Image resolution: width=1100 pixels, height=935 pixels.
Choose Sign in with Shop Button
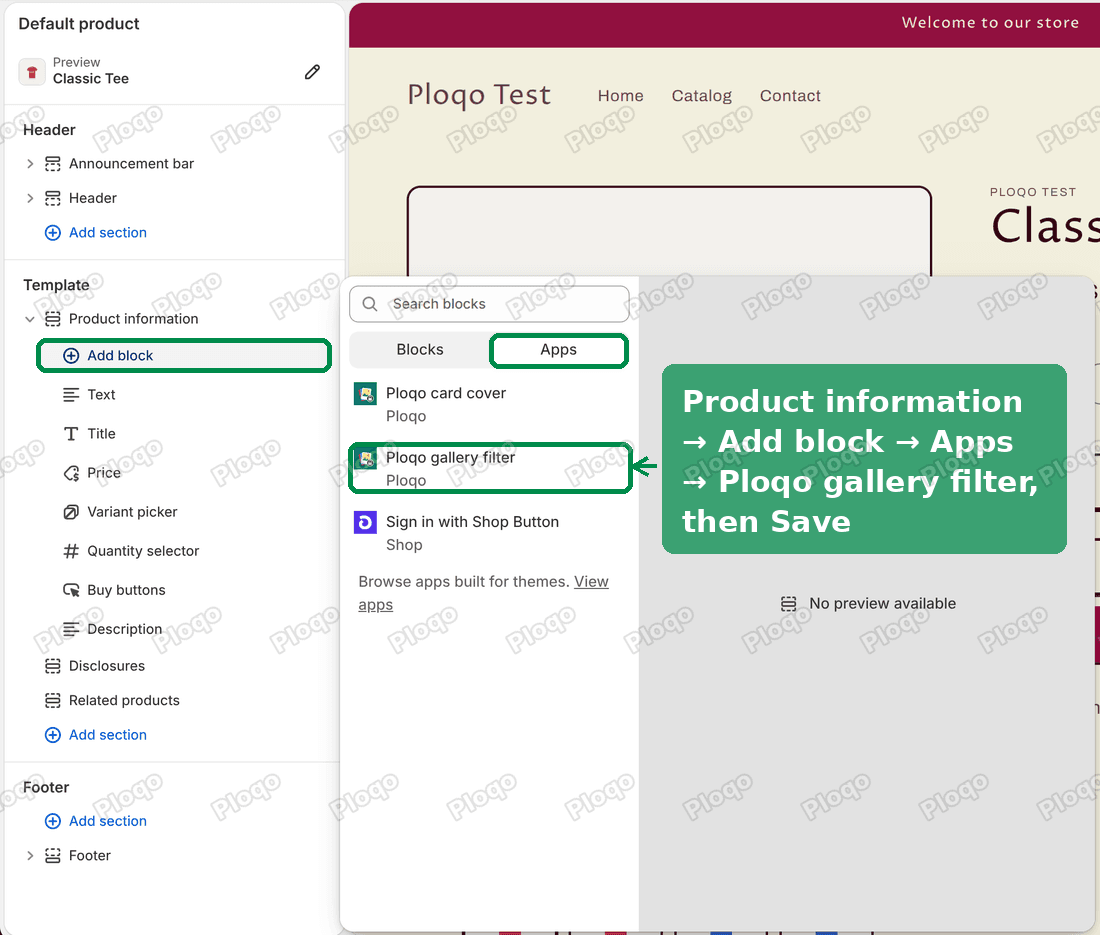[489, 533]
